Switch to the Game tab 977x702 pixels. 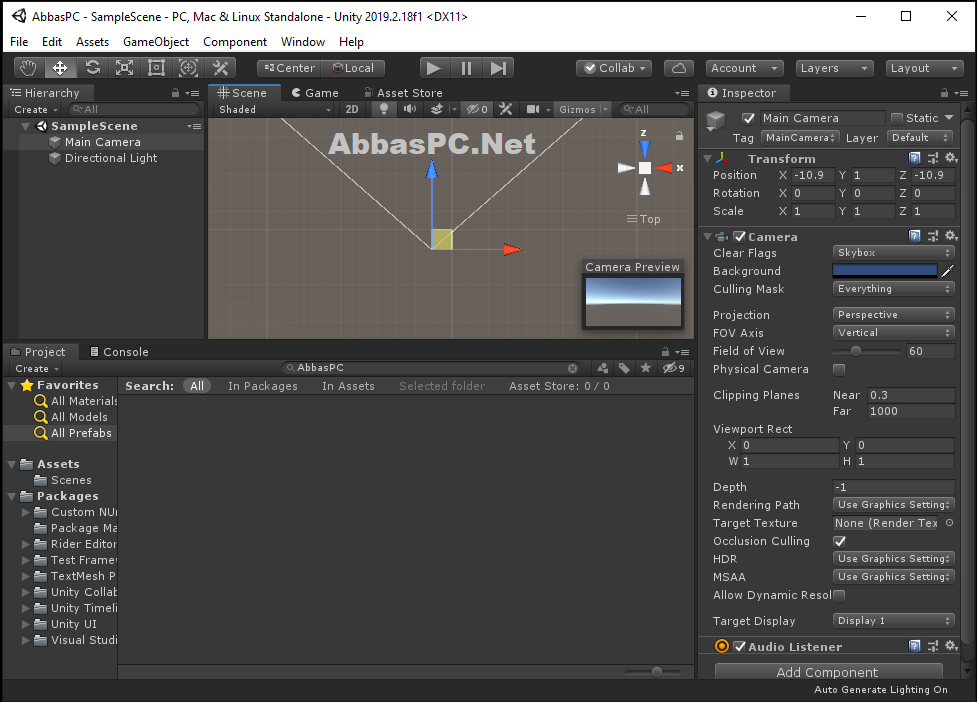tap(315, 93)
